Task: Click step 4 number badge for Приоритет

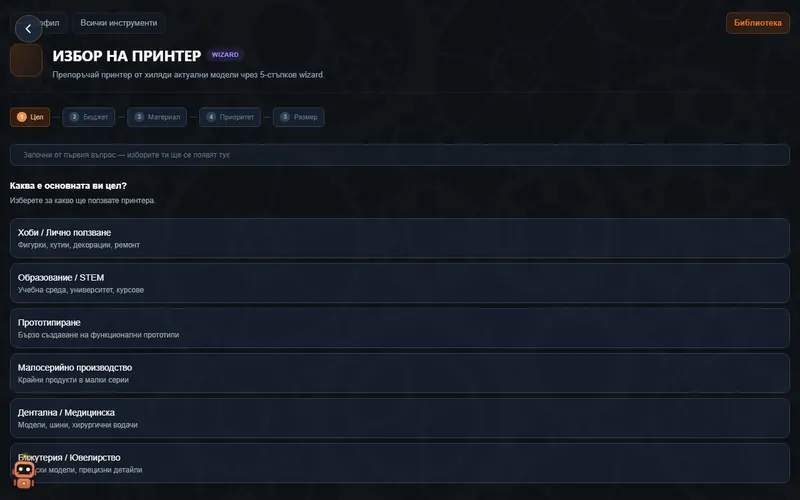Action: 211,117
